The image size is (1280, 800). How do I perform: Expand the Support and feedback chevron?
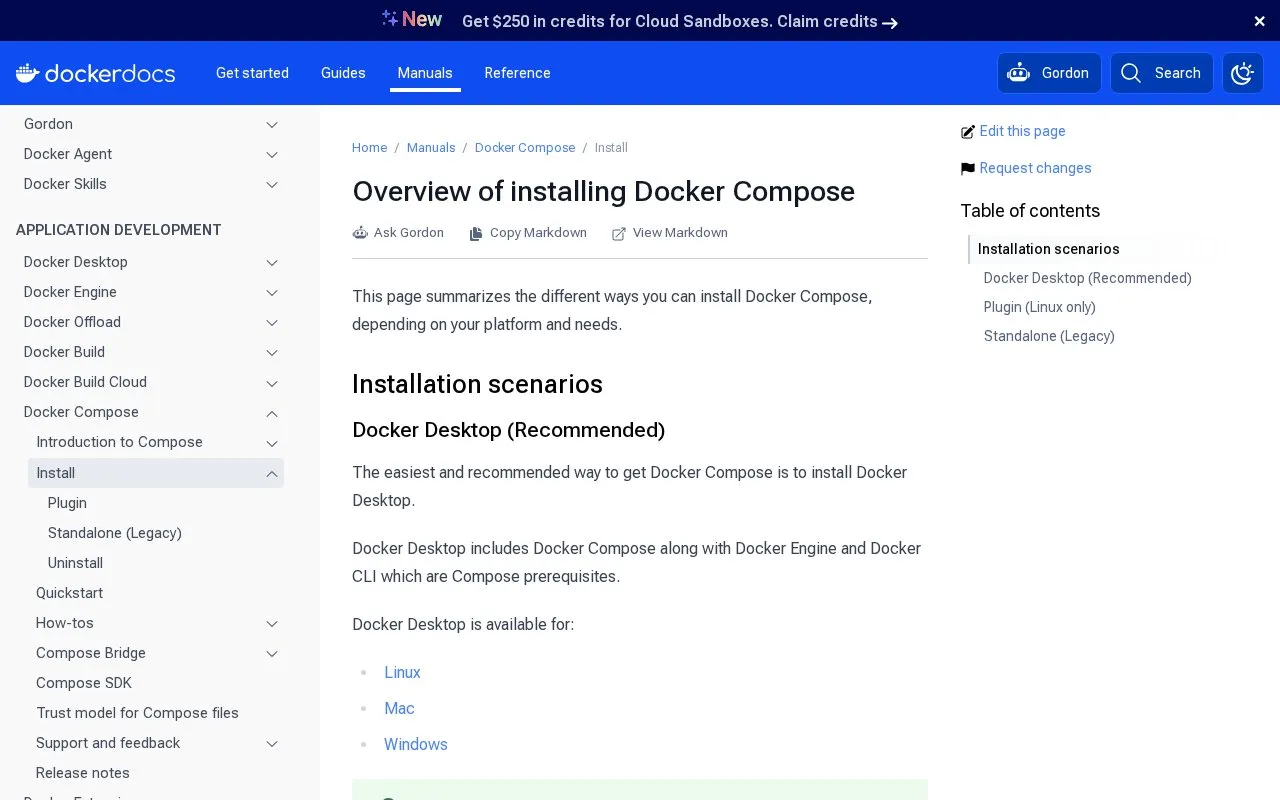(x=272, y=744)
